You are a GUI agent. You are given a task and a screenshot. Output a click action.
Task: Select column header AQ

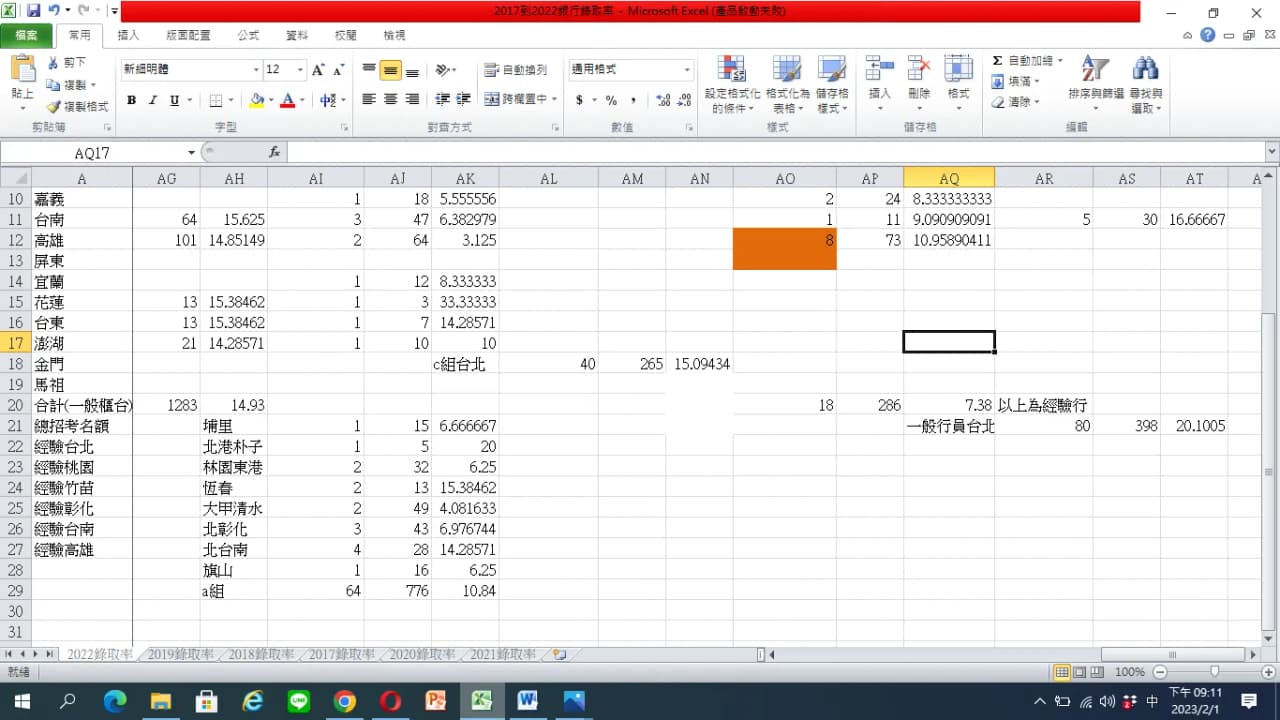coord(949,178)
